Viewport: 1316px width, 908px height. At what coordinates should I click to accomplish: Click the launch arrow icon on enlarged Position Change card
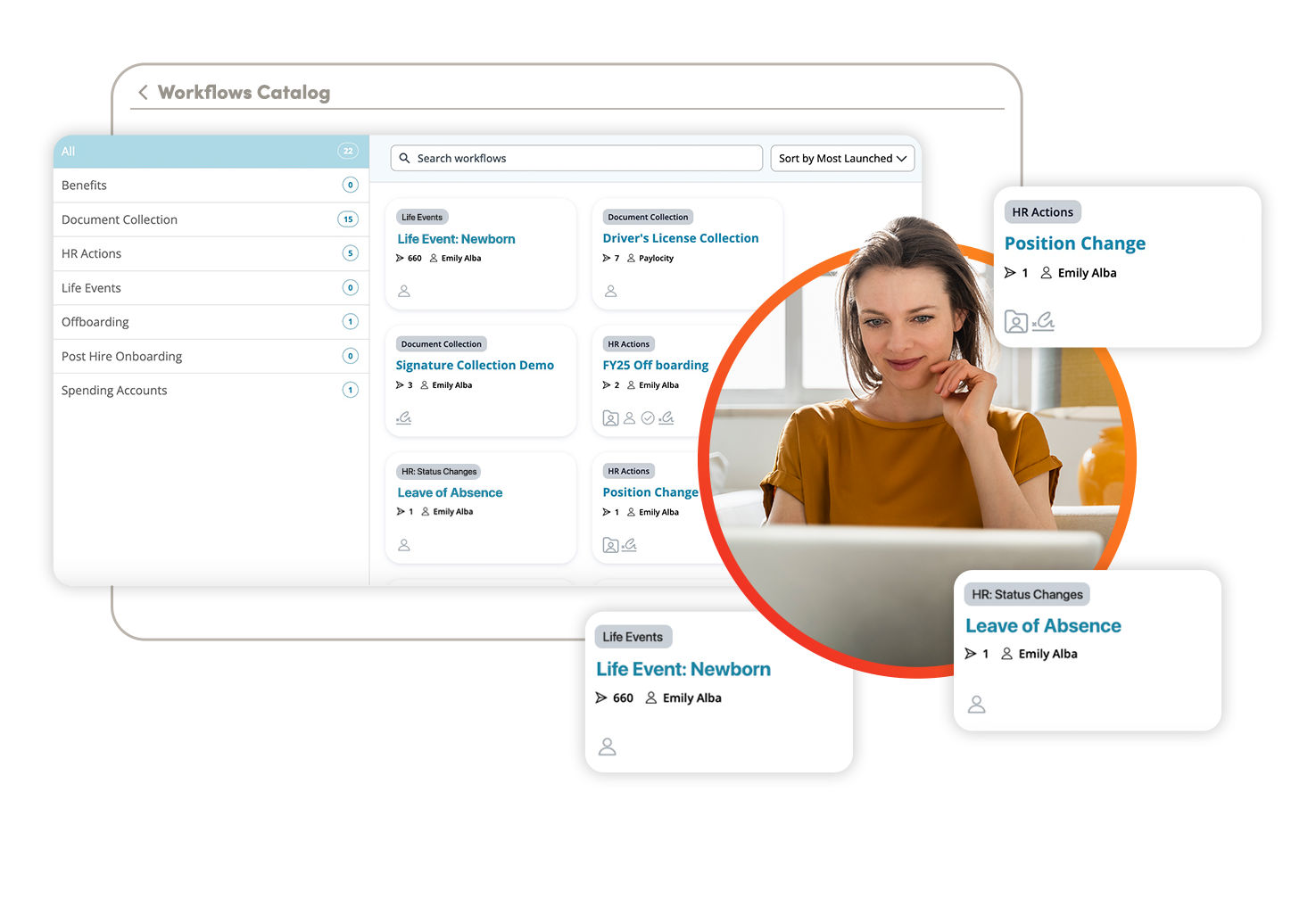[1010, 273]
